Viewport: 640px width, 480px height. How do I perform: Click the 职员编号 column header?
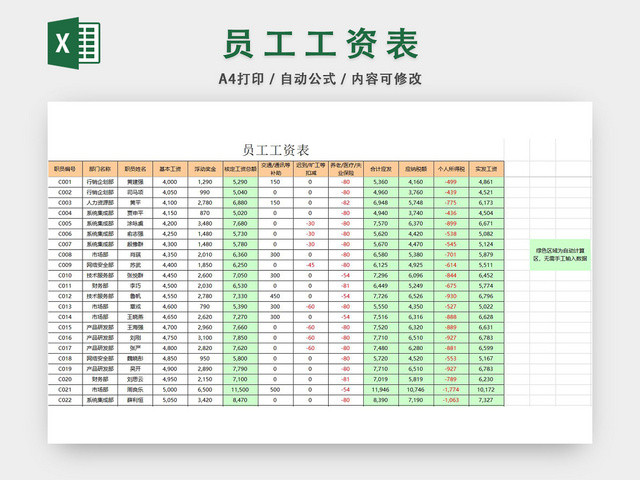click(x=65, y=169)
